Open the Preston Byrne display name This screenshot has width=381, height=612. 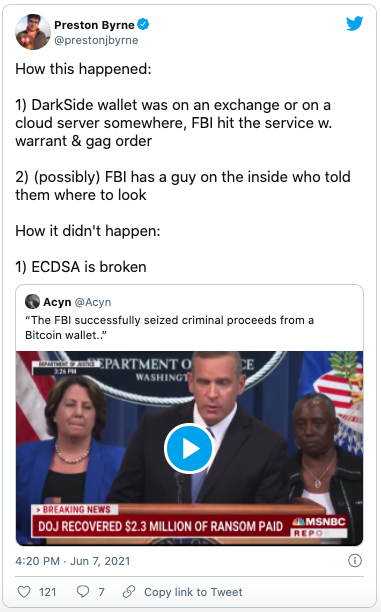point(94,25)
